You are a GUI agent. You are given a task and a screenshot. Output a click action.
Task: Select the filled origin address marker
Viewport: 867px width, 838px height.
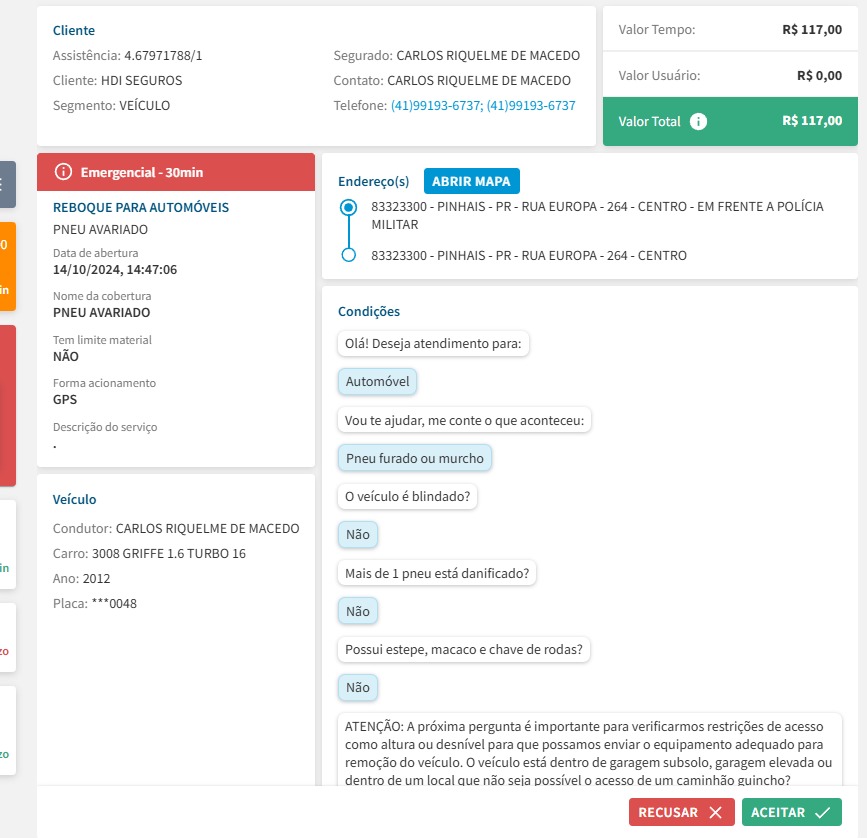tap(348, 207)
